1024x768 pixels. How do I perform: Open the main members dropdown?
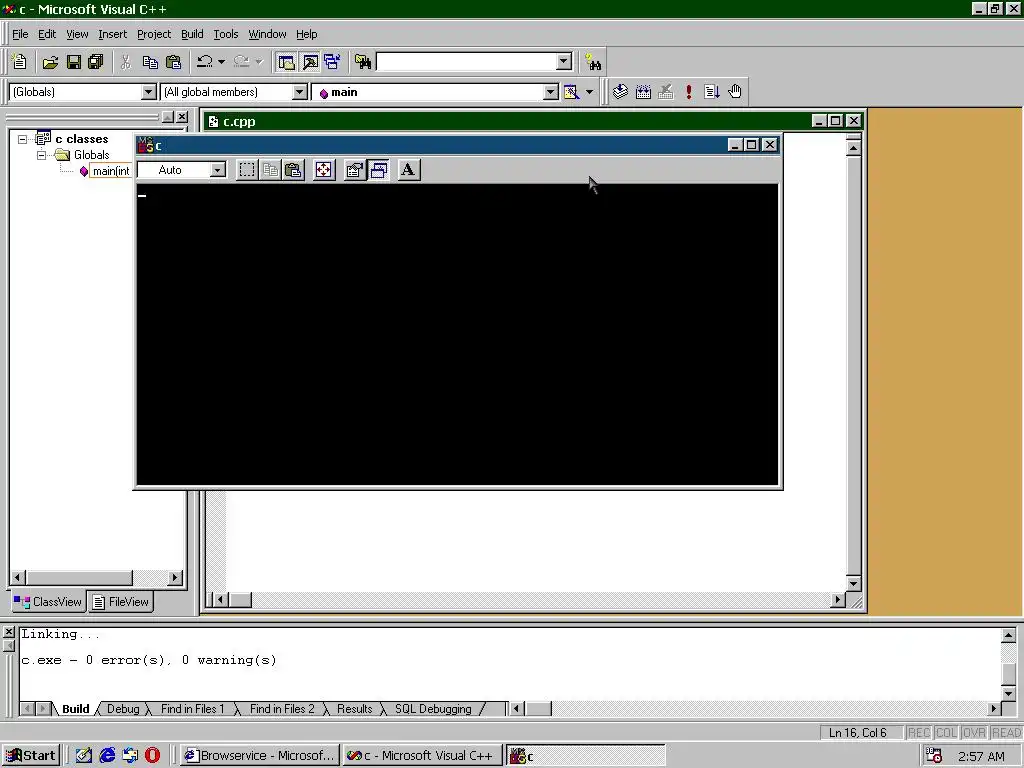pos(551,93)
